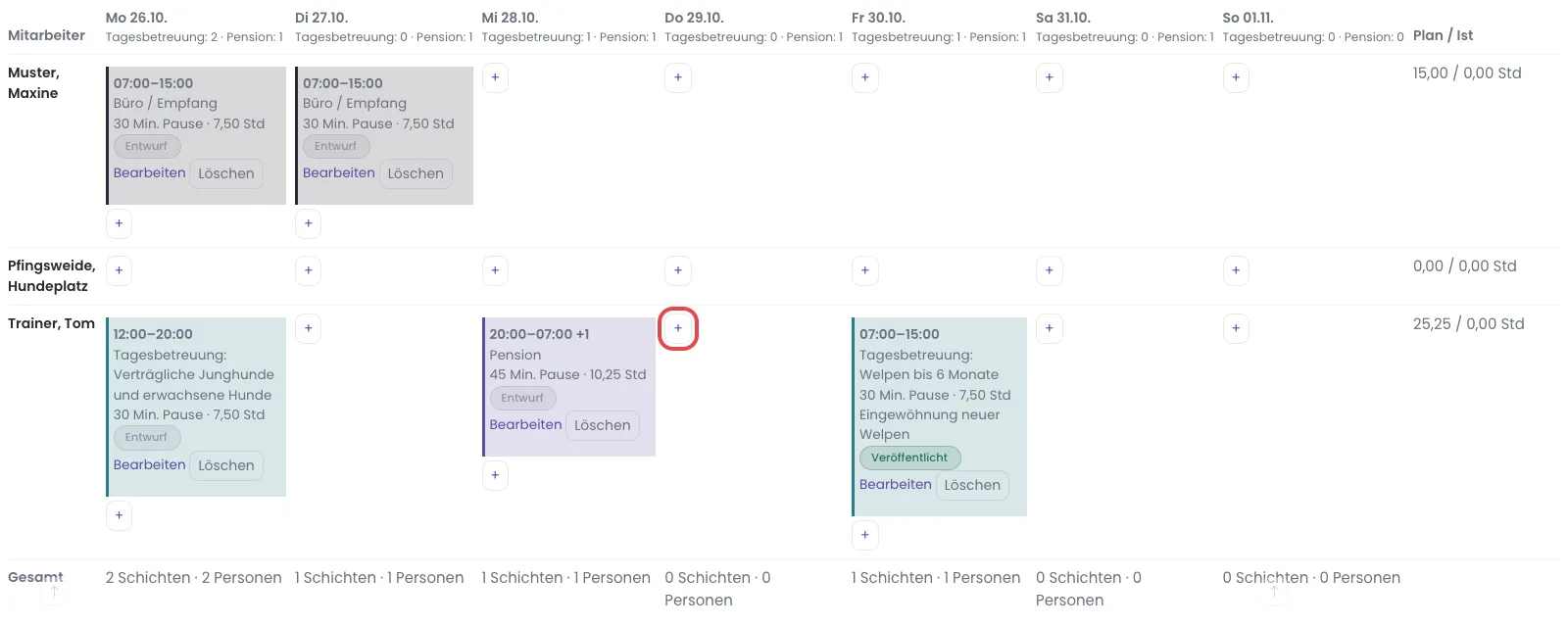Add another shift for Trainer, Tom on Mo 26.10.
Image resolution: width=1568 pixels, height=627 pixels.
coord(119,515)
